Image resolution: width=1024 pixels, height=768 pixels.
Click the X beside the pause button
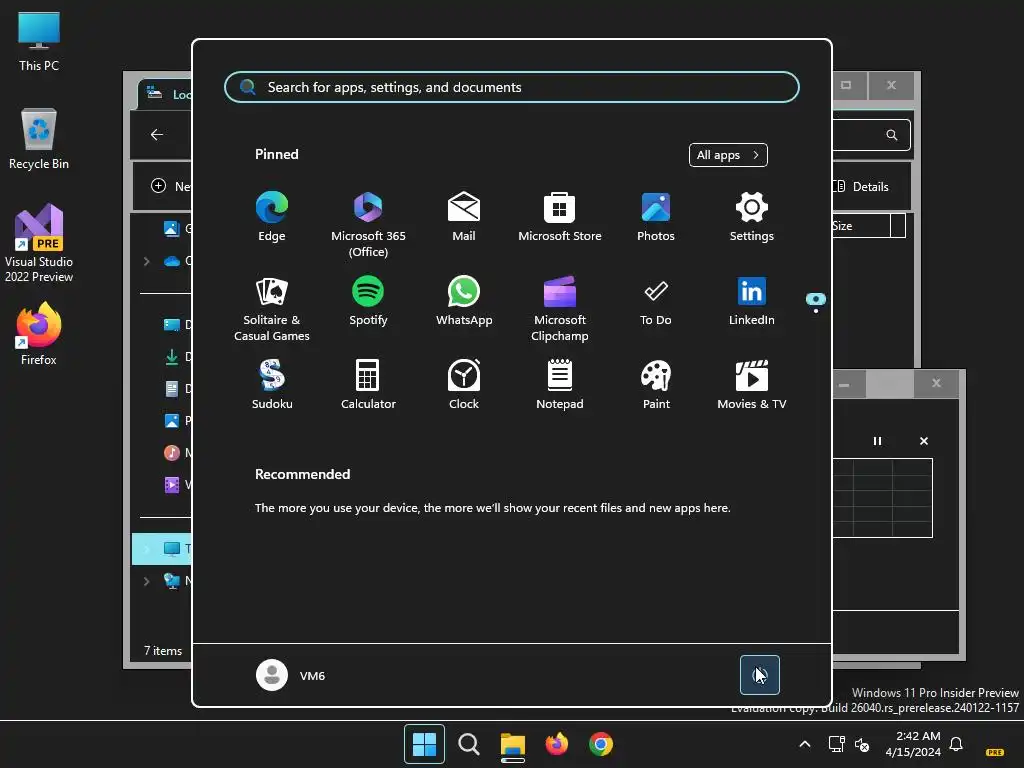(923, 441)
